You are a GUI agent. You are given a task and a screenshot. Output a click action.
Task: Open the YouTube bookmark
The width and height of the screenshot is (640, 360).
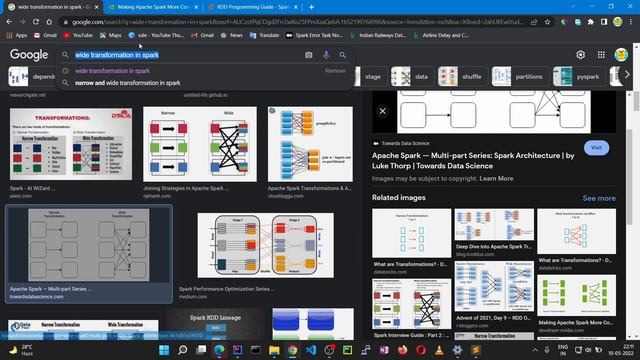coord(78,35)
